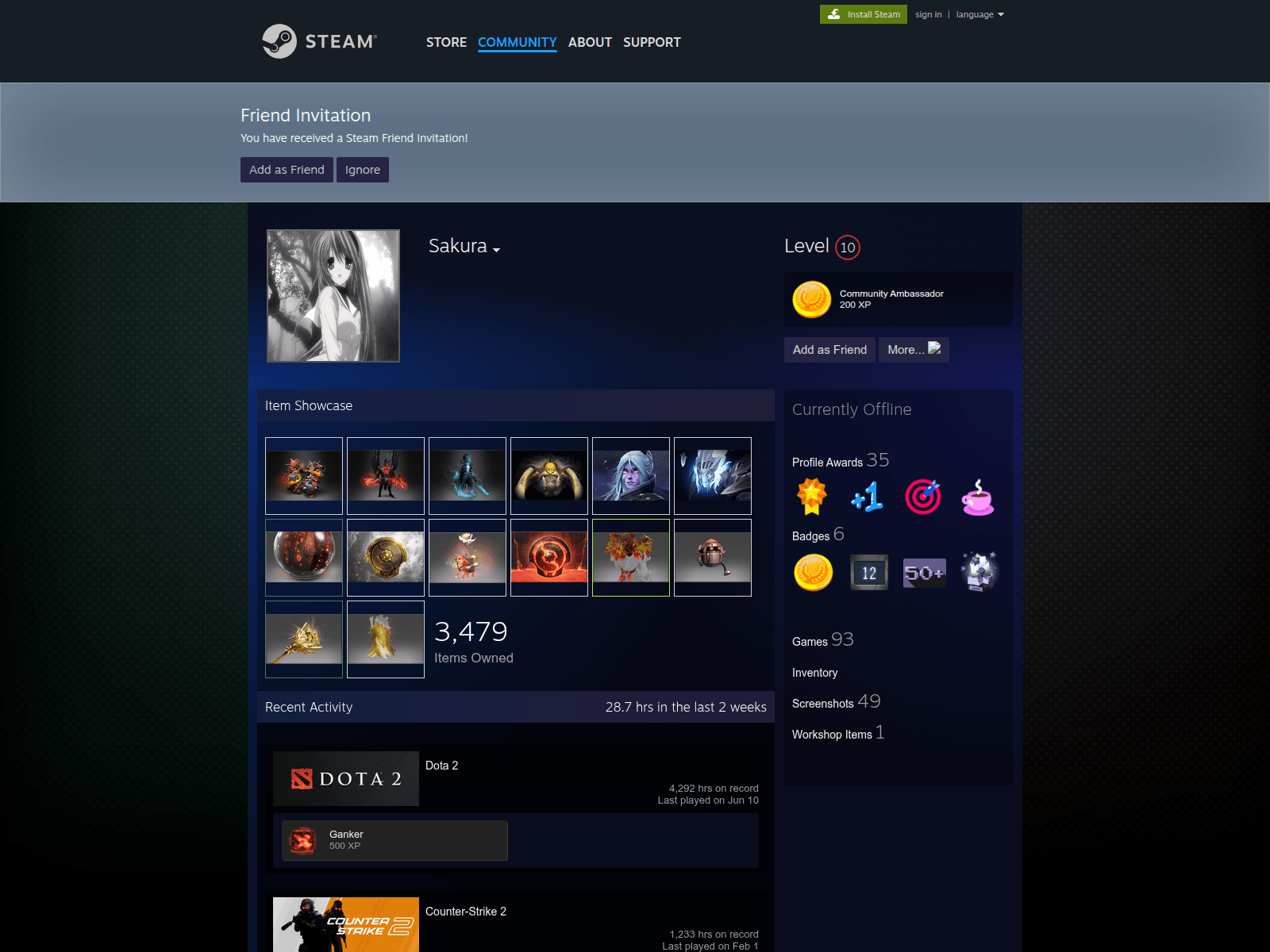The height and width of the screenshot is (952, 1270).
Task: Click the green Install Steam button
Action: click(864, 14)
